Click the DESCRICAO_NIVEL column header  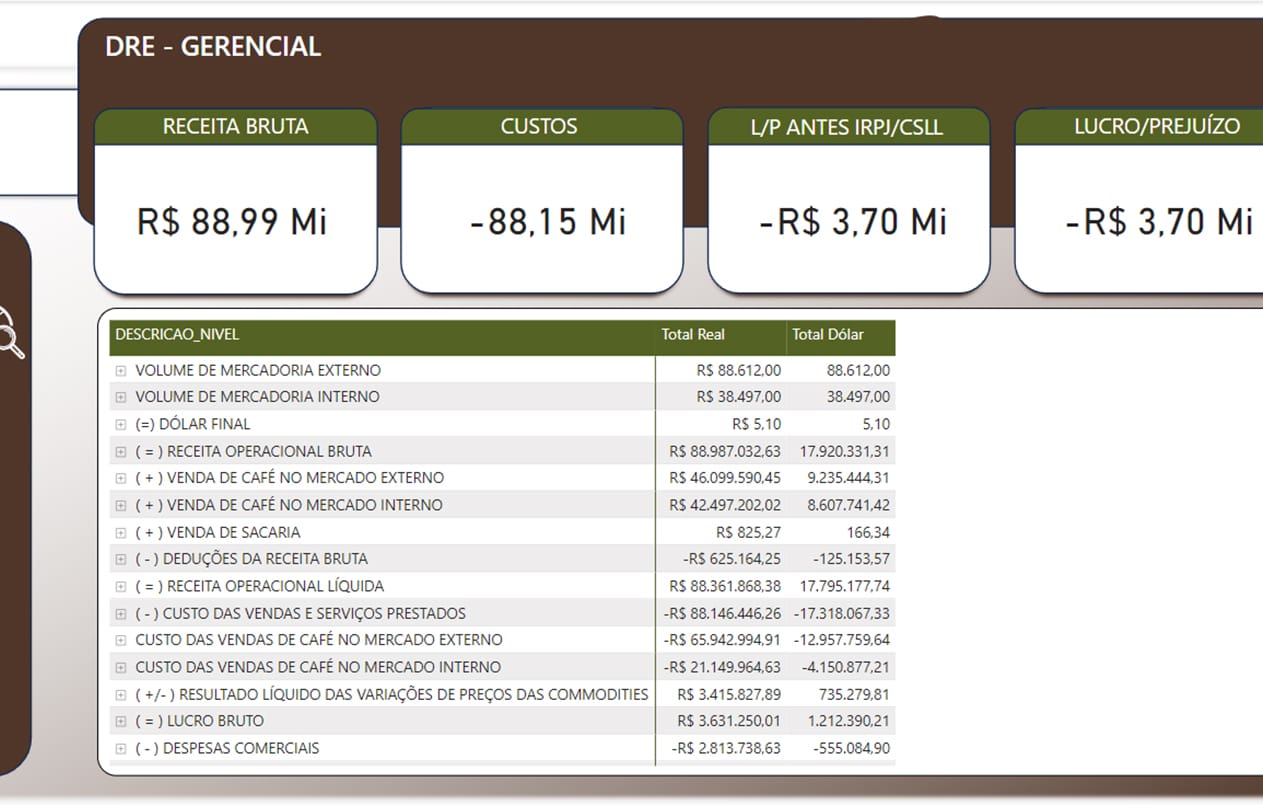point(177,335)
